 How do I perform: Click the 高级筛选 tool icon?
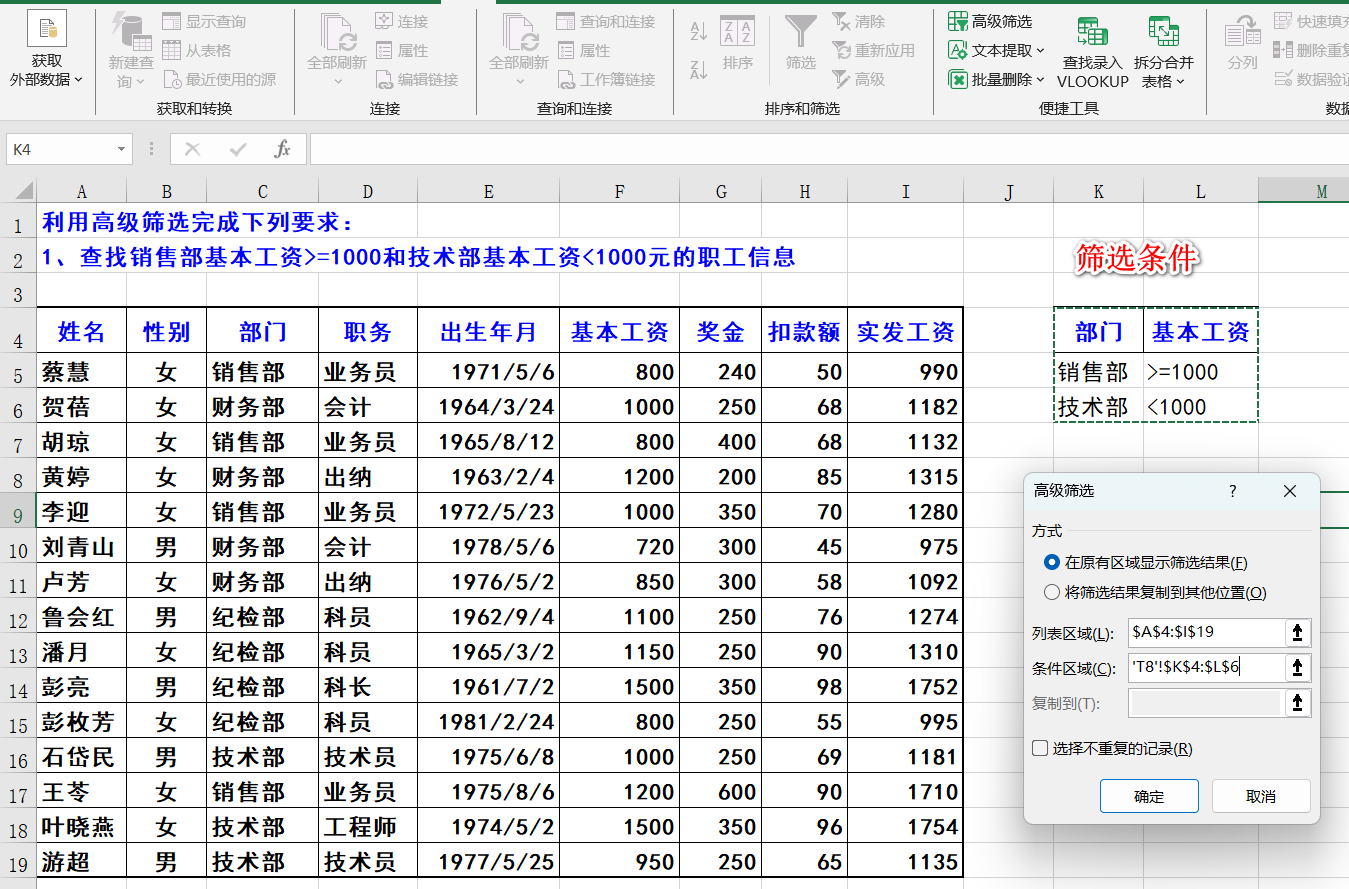(x=958, y=21)
